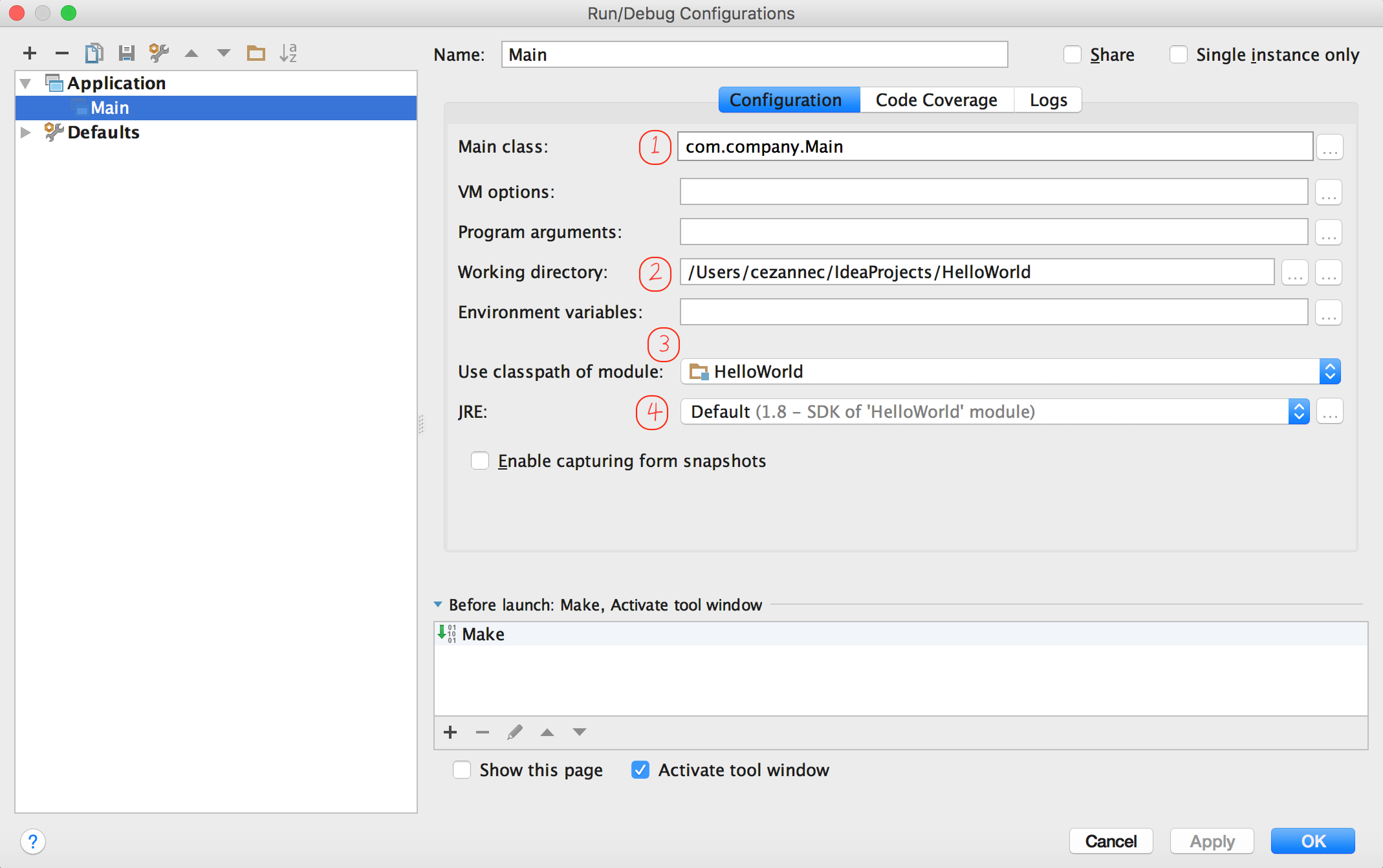The height and width of the screenshot is (868, 1383).
Task: Collapse the Application tree node
Action: coord(25,83)
